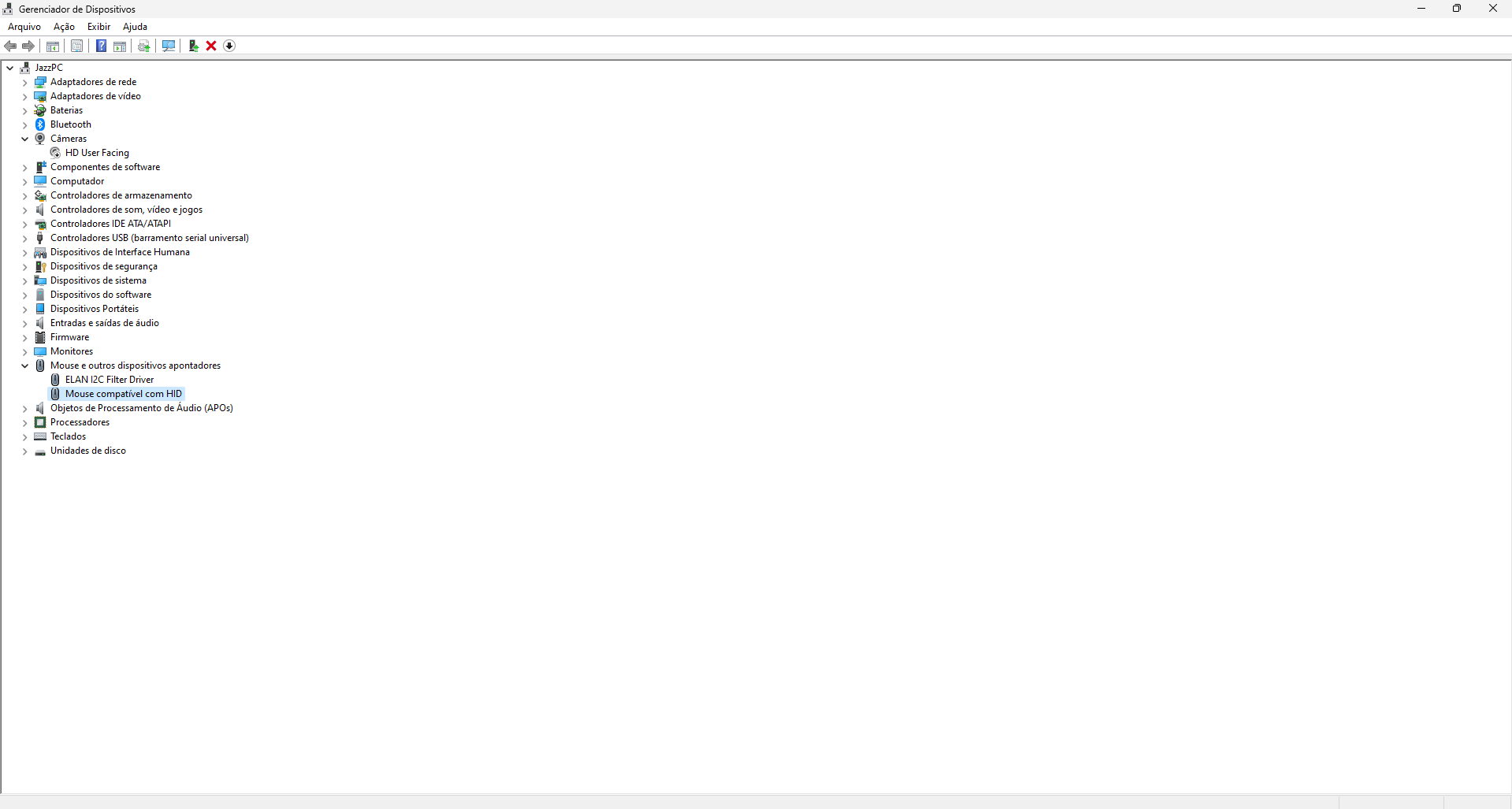The width and height of the screenshot is (1512, 809).
Task: Select the Processadores category
Action: [x=80, y=422]
